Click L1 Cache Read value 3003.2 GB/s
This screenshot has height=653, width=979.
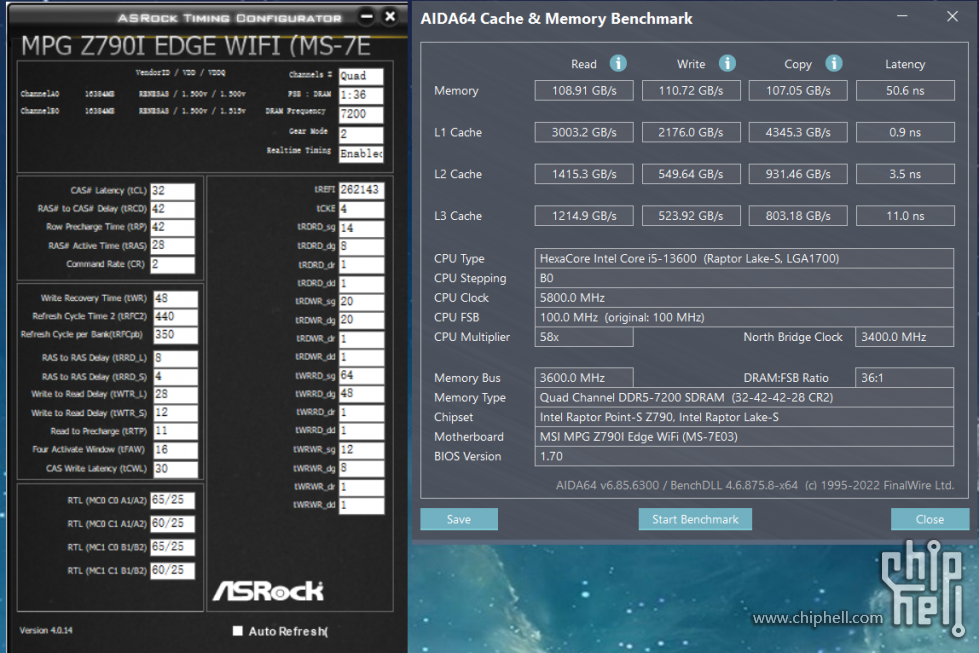(x=584, y=132)
